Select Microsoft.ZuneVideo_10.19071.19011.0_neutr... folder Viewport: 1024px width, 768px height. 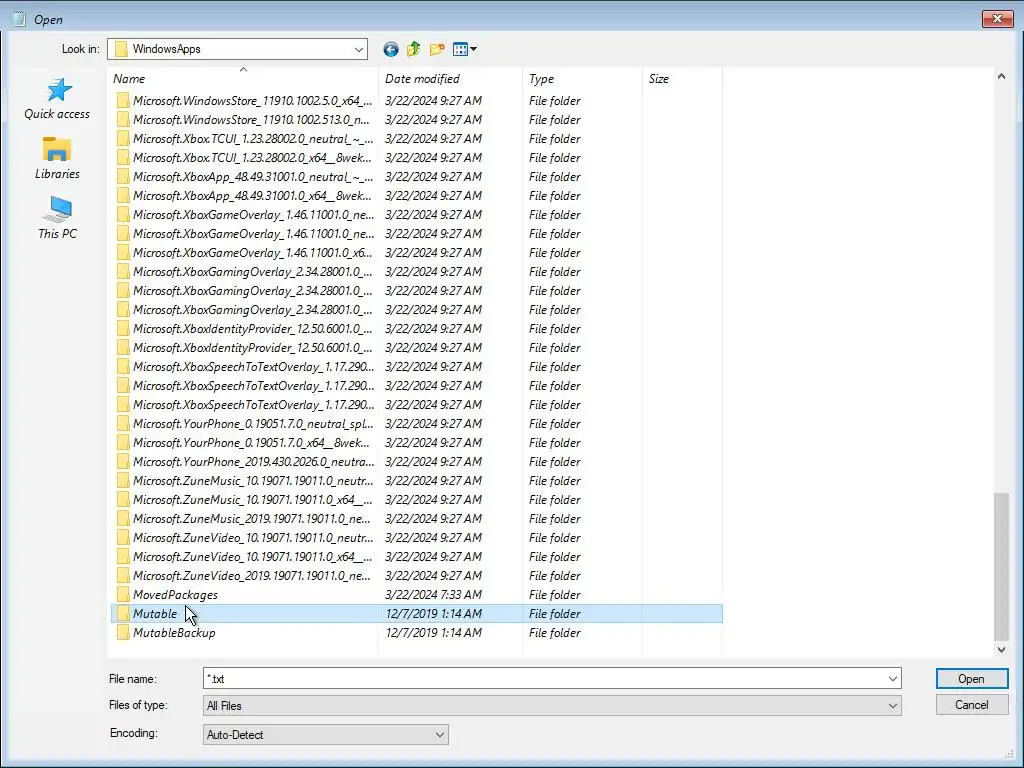(253, 537)
